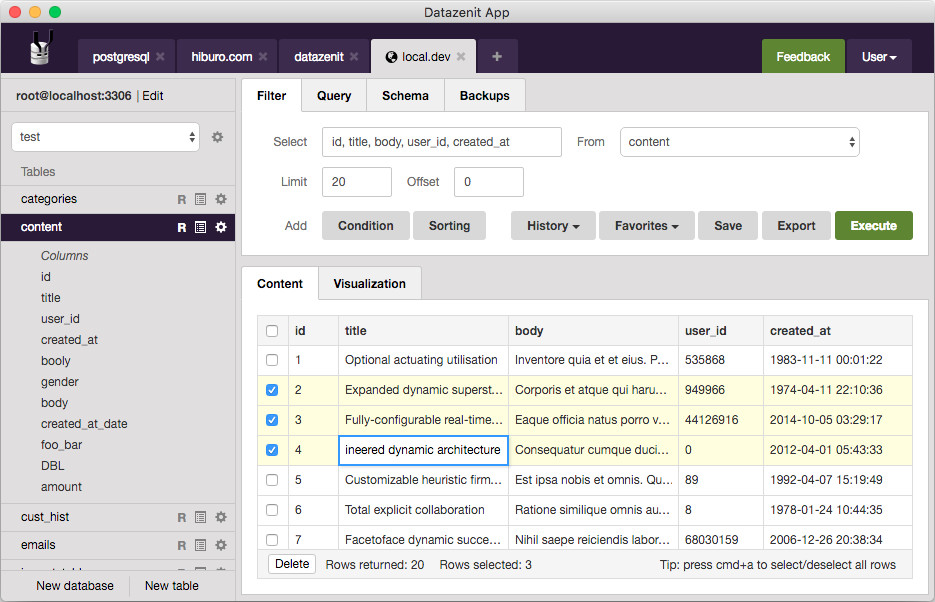Click into the Limit input field
Viewport: 935px width, 602px height.
357,182
